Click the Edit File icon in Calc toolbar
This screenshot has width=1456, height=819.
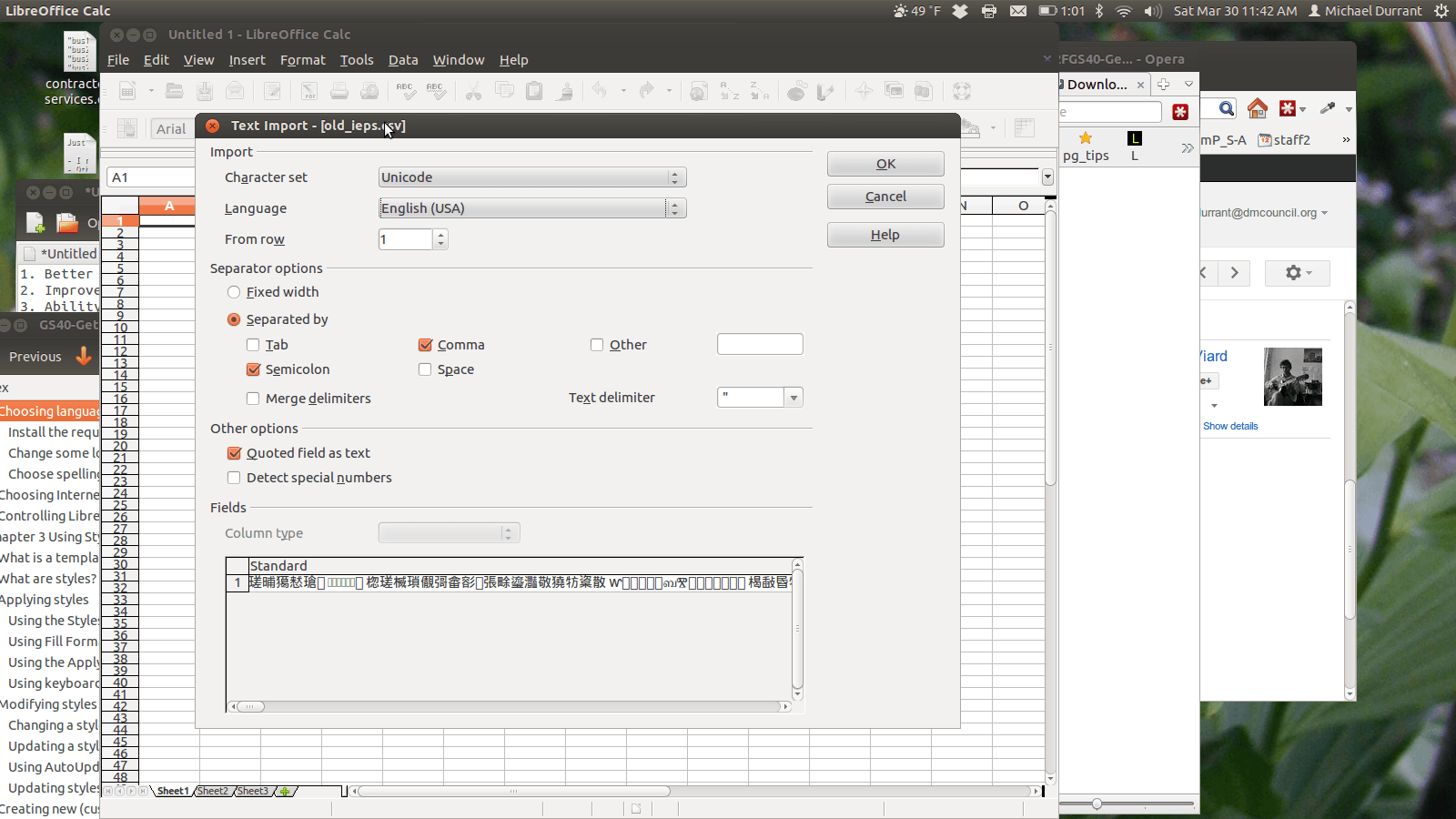tap(272, 91)
